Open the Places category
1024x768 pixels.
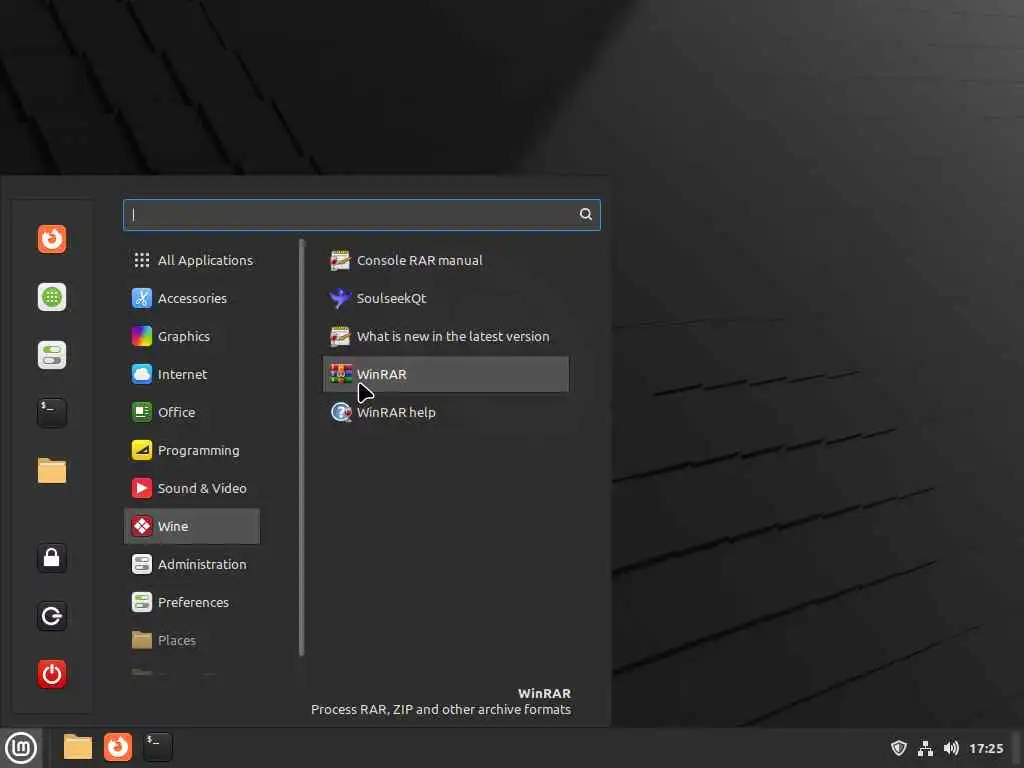[192, 640]
